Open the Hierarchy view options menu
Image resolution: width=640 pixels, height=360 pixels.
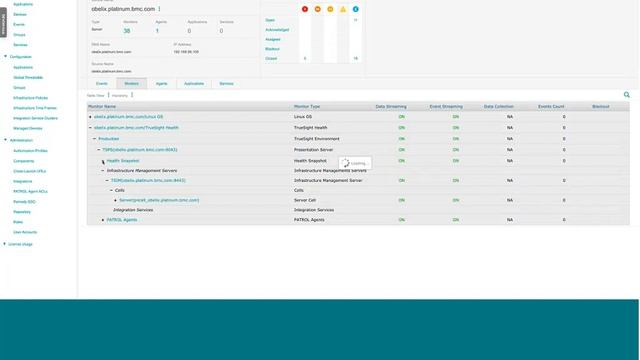click(132, 95)
